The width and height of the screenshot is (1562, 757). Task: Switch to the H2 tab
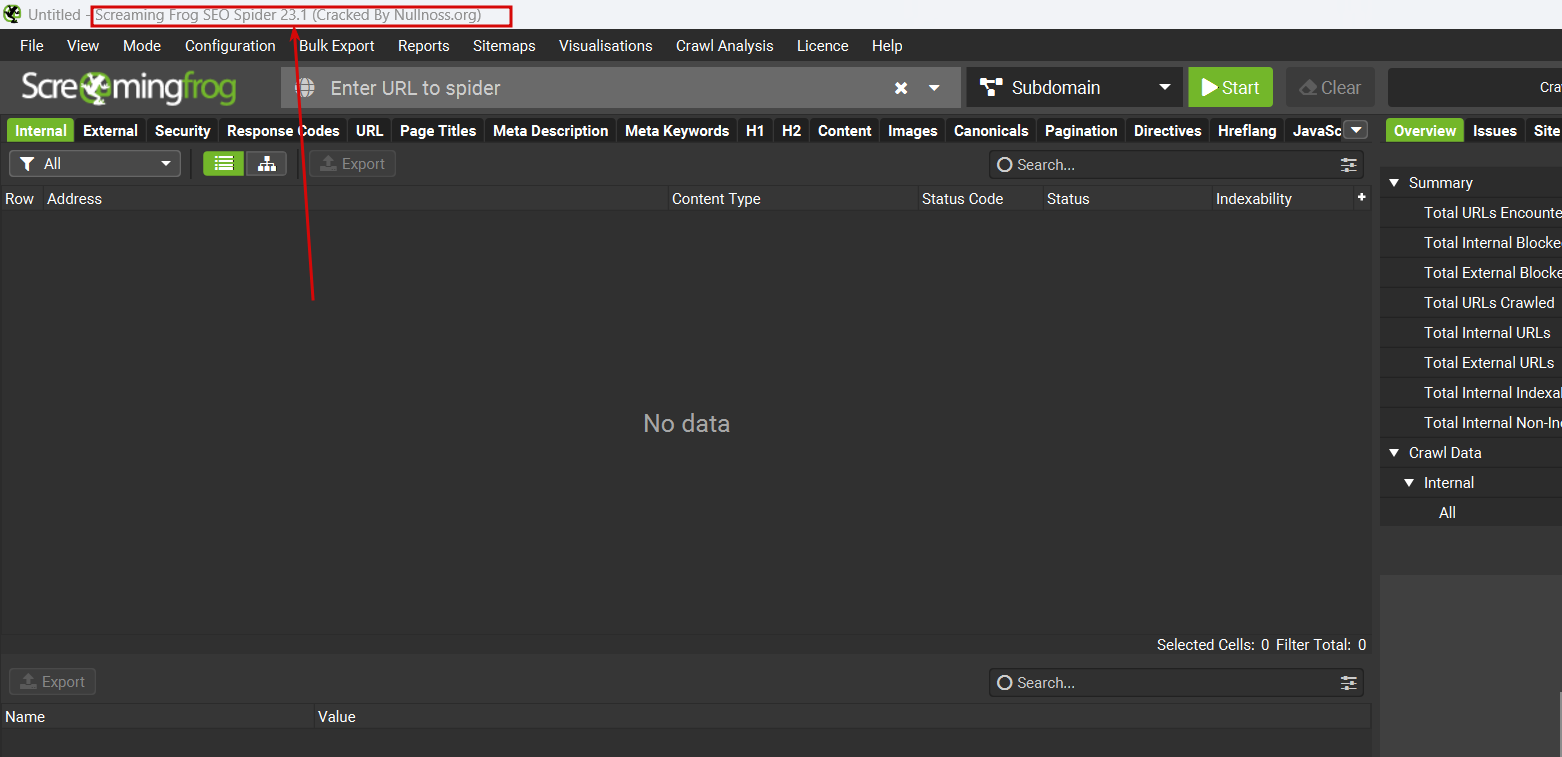pyautogui.click(x=792, y=131)
